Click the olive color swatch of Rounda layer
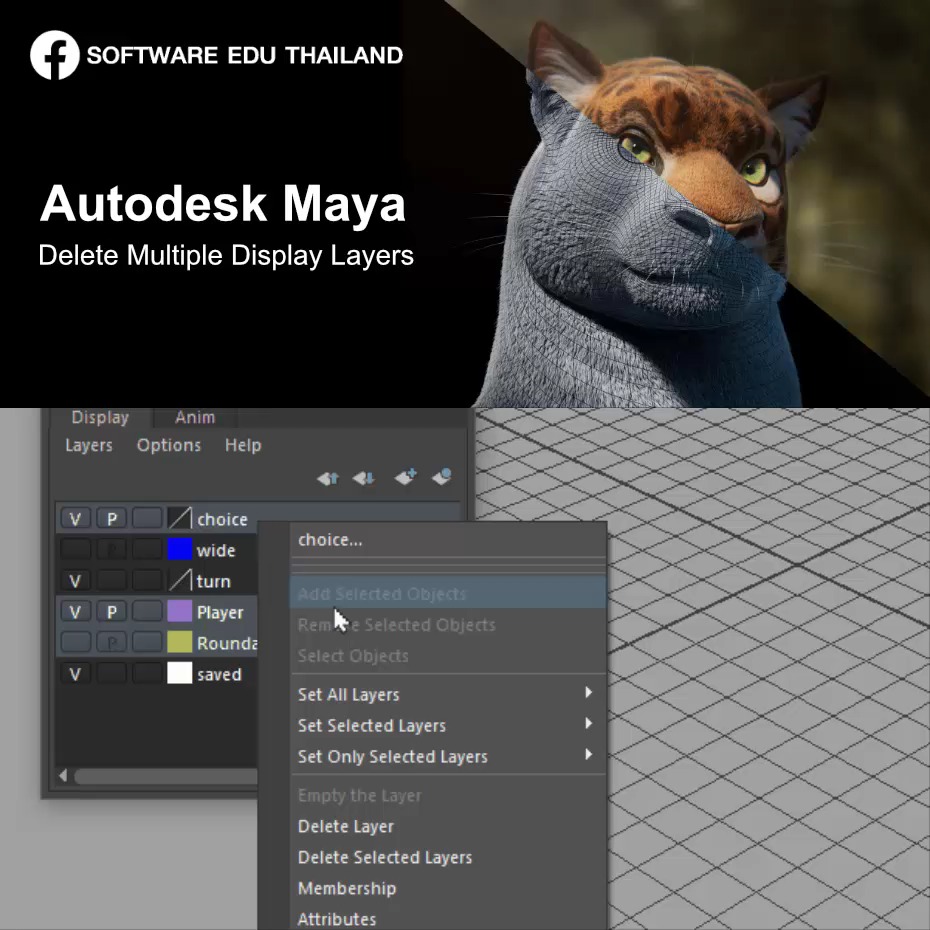This screenshot has width=930, height=930. pos(180,642)
